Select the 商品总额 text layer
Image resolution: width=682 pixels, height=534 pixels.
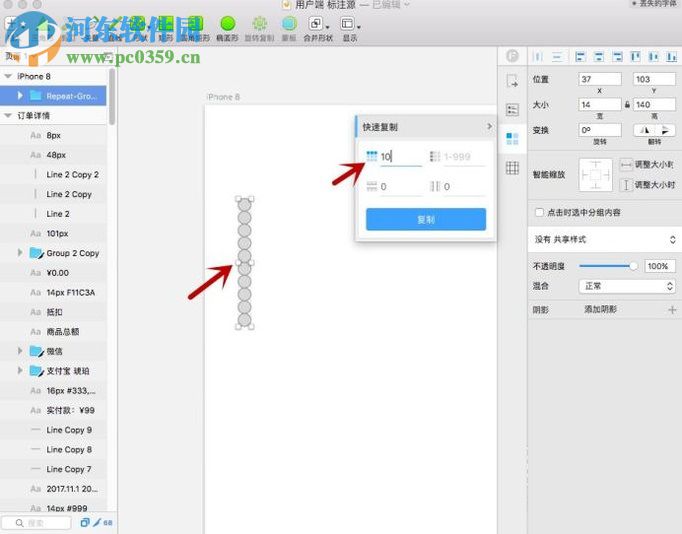tap(53, 331)
